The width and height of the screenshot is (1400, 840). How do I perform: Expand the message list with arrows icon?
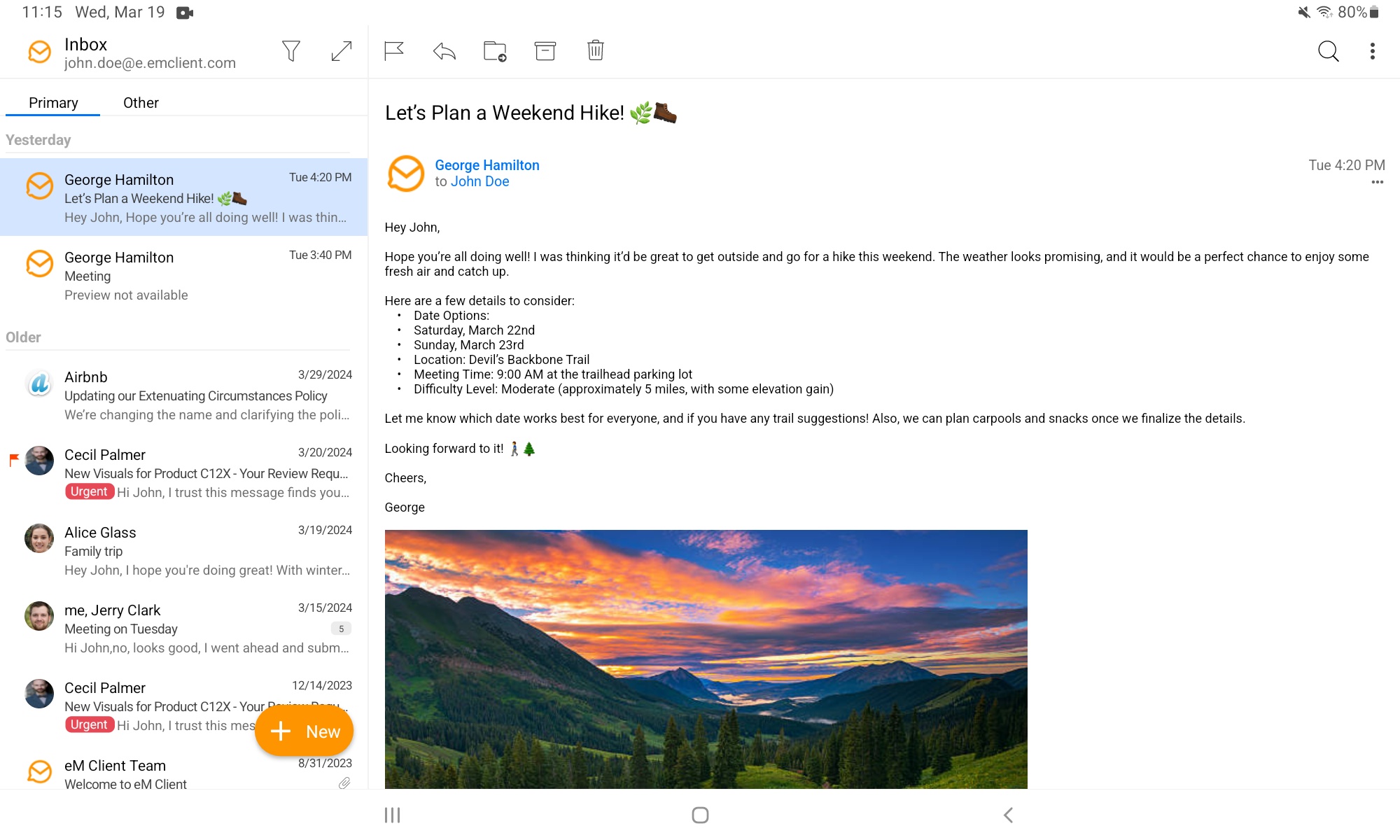pos(341,50)
